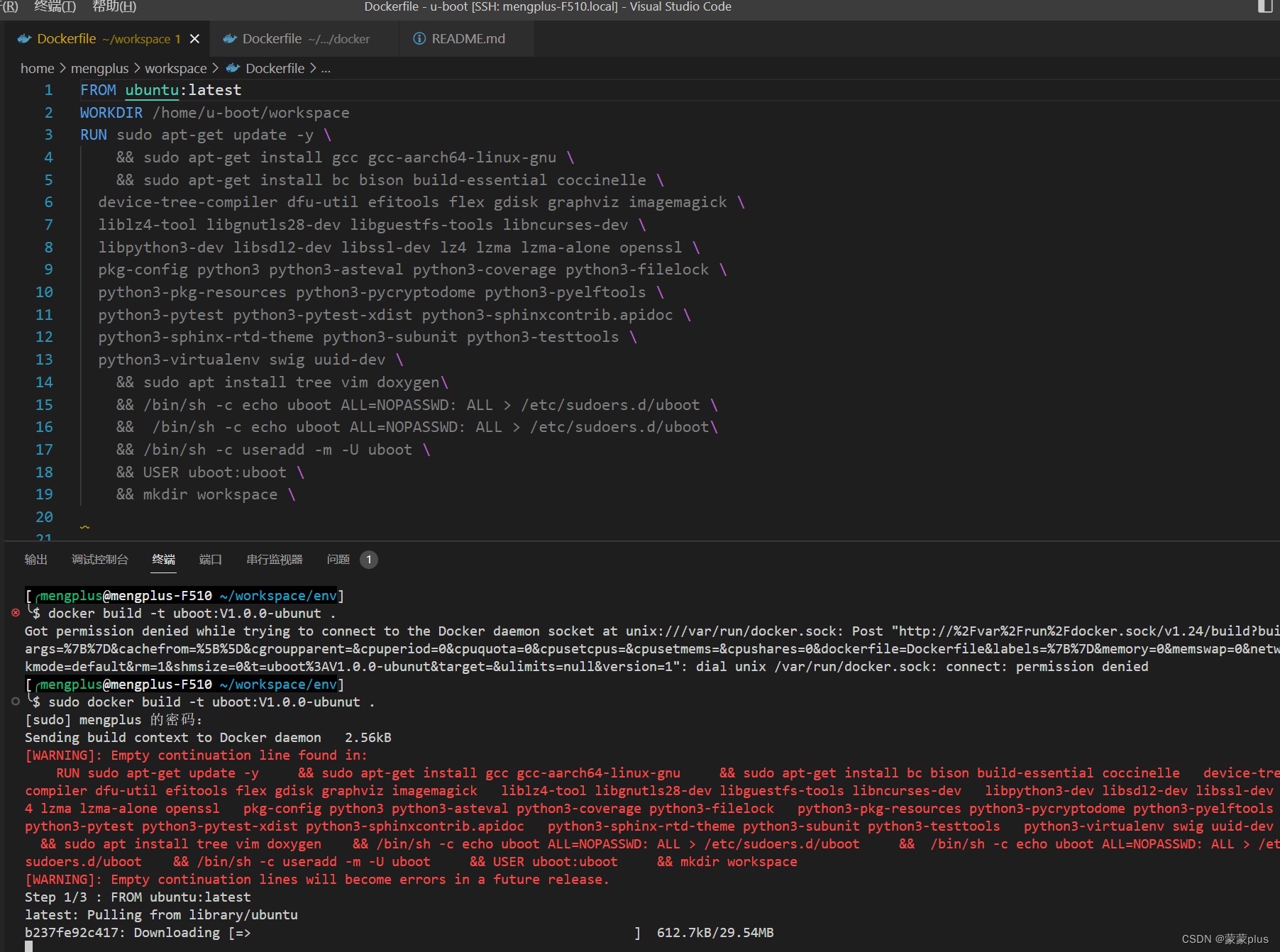Screen dimensions: 1280x952
Task: Click the fold marker below line 20
Action: pos(84,527)
